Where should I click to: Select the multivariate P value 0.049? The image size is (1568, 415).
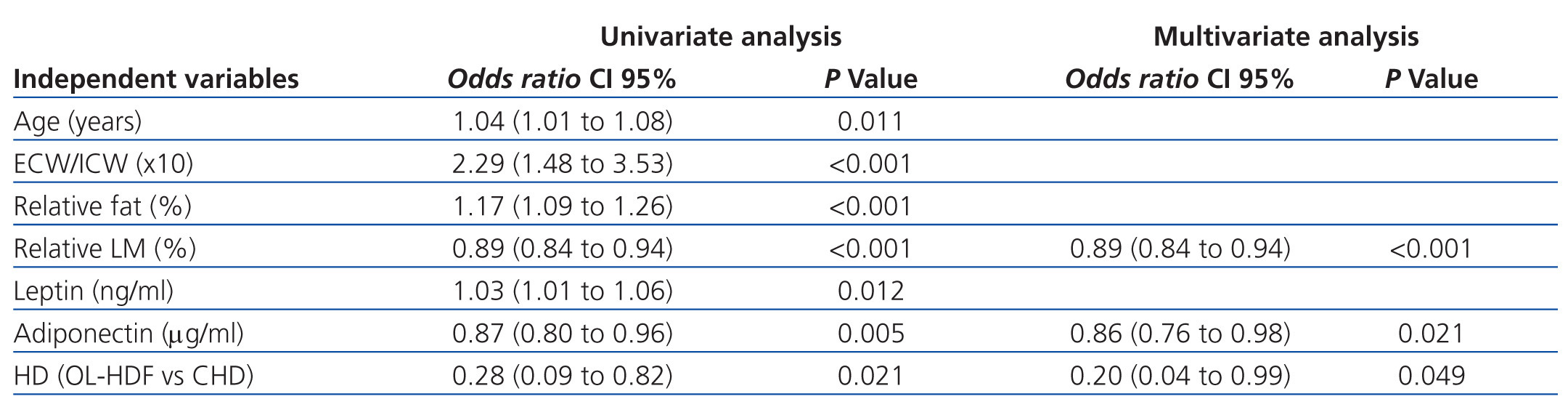(x=1431, y=376)
